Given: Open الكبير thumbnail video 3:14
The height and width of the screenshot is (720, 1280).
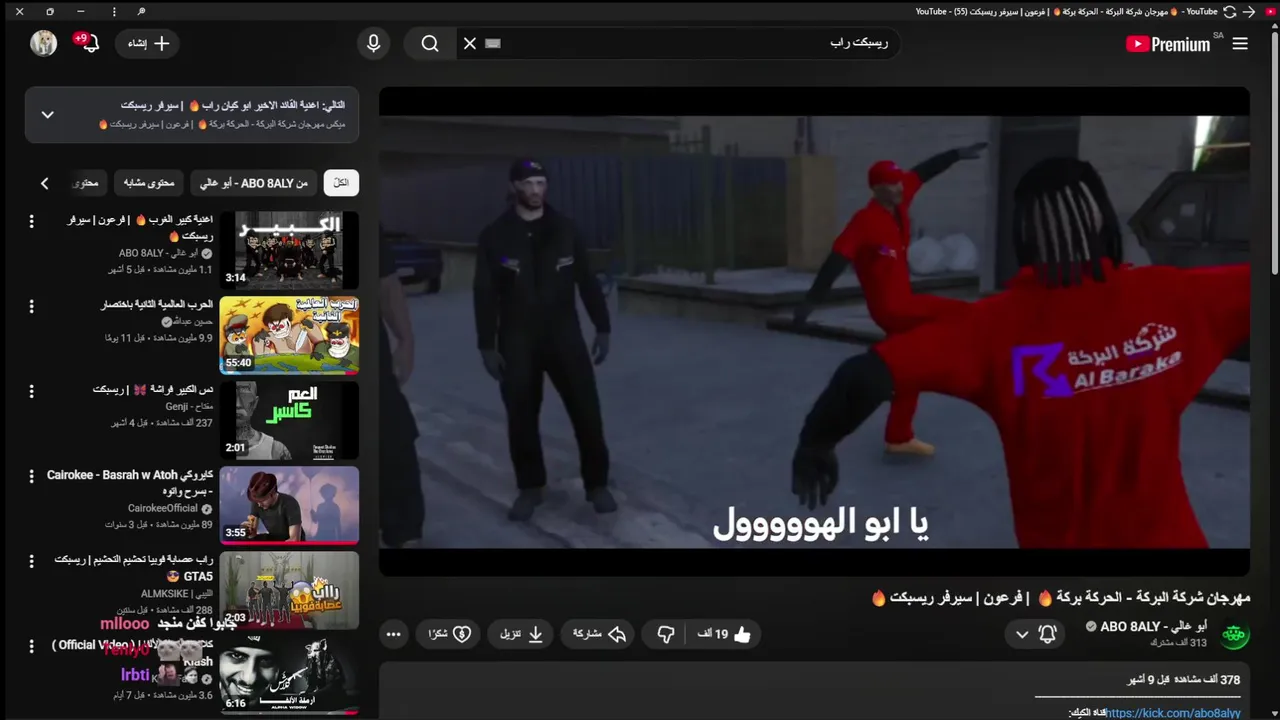Looking at the screenshot, I should (289, 250).
